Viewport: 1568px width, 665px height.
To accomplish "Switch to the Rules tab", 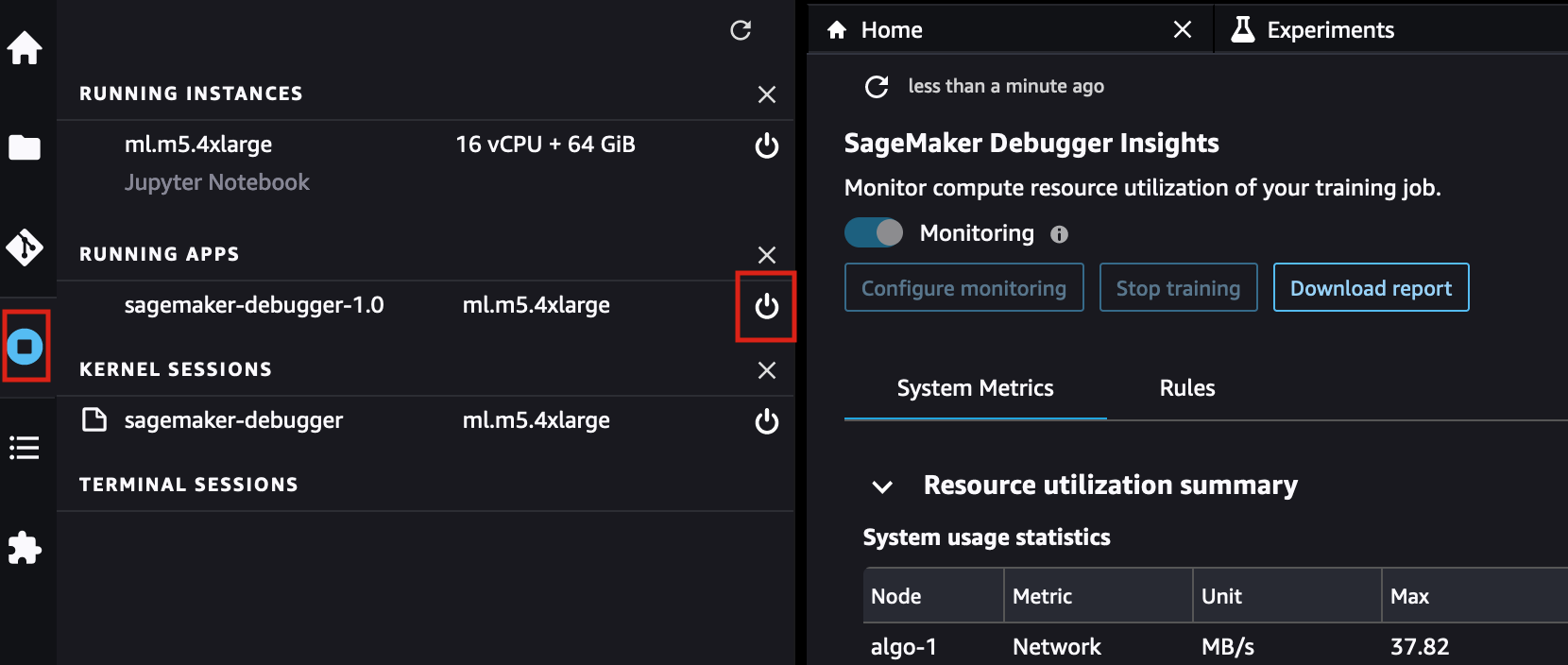I will point(1186,388).
